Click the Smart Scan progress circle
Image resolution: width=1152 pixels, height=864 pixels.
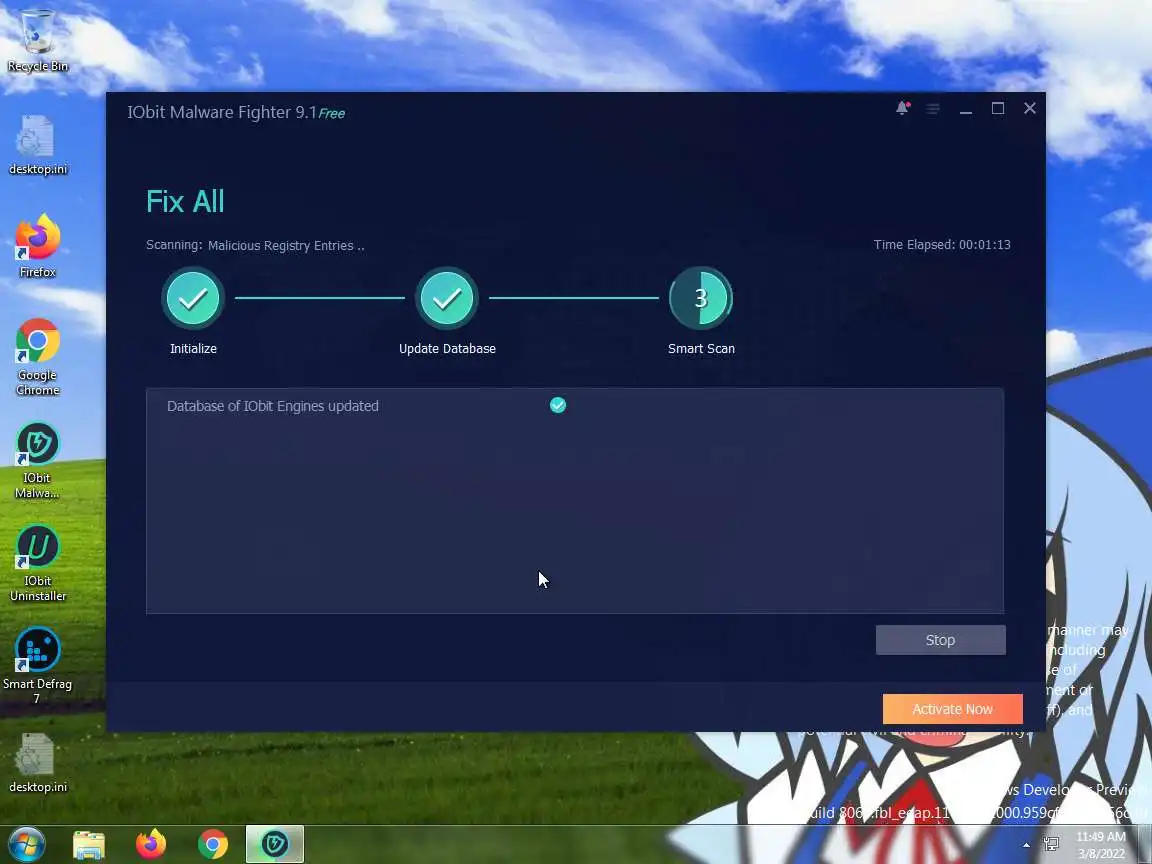[x=701, y=298]
